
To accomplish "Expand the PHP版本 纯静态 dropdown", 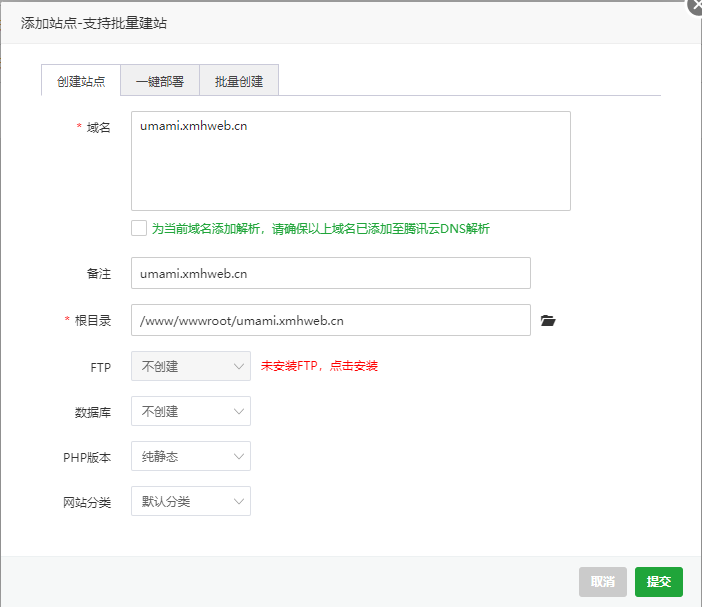I will [x=191, y=456].
